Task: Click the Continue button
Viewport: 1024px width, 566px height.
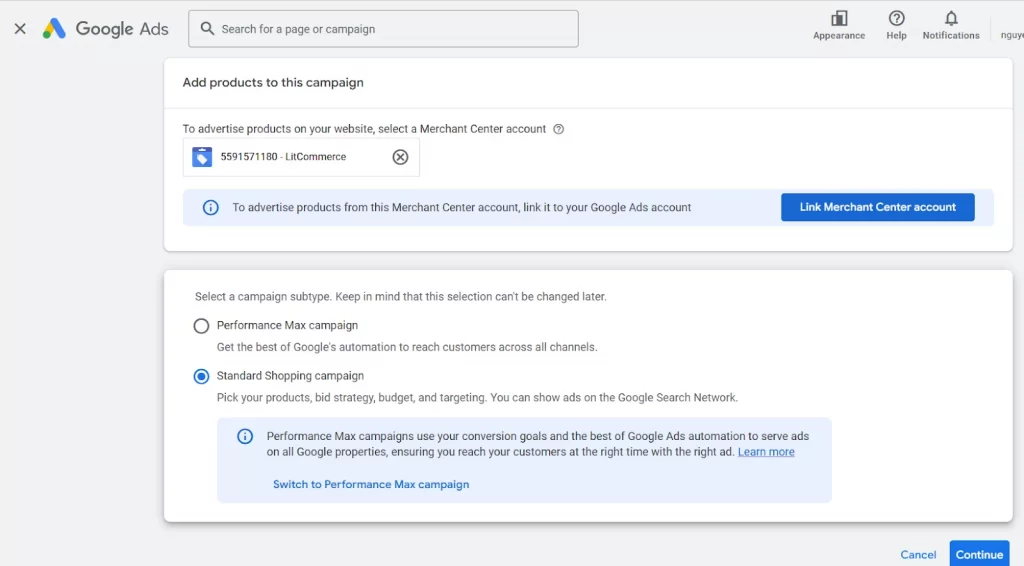Action: pyautogui.click(x=979, y=554)
